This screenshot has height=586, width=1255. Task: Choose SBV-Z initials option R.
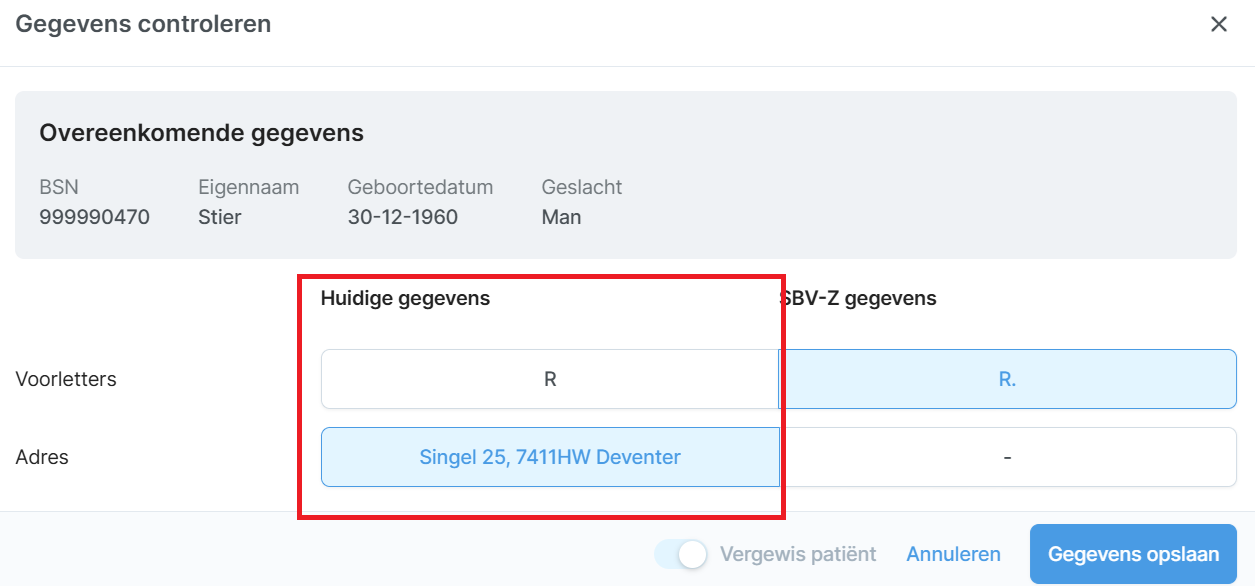pyautogui.click(x=1007, y=379)
